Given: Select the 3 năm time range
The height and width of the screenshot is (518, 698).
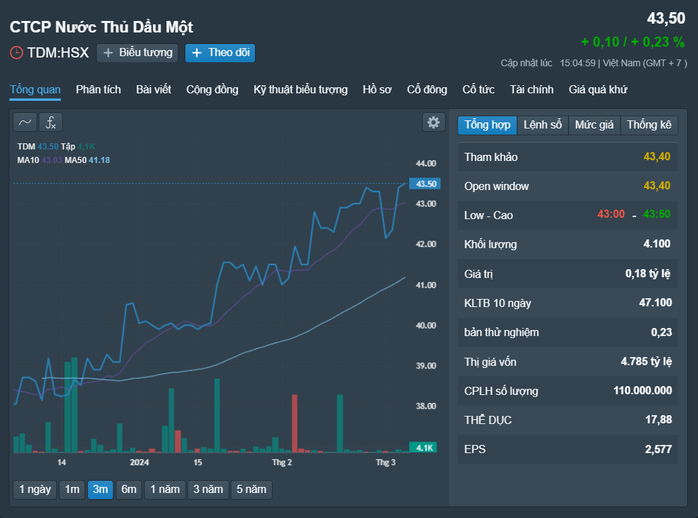Looking at the screenshot, I should click(x=208, y=490).
